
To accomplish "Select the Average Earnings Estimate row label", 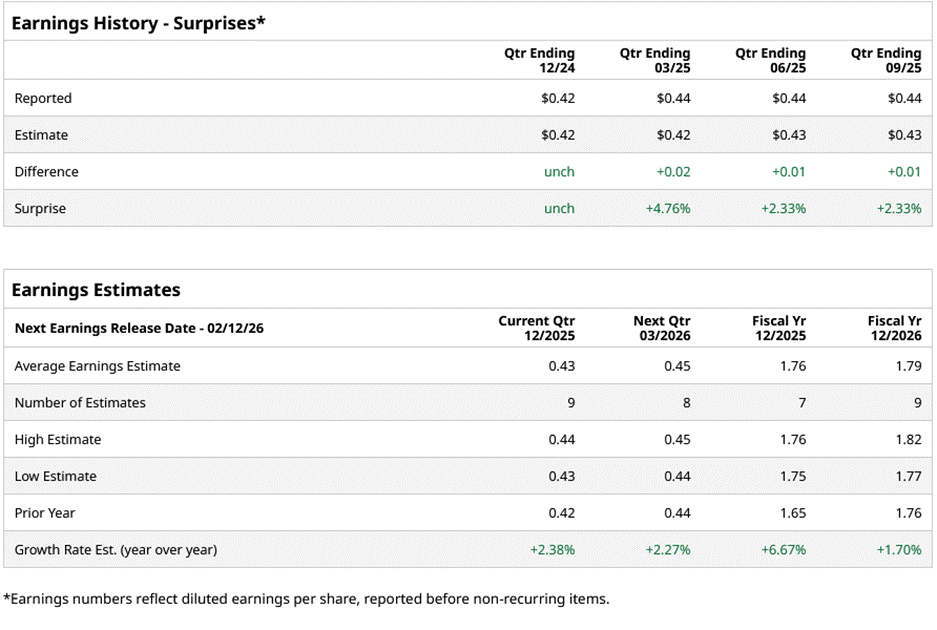I will 97,366.
